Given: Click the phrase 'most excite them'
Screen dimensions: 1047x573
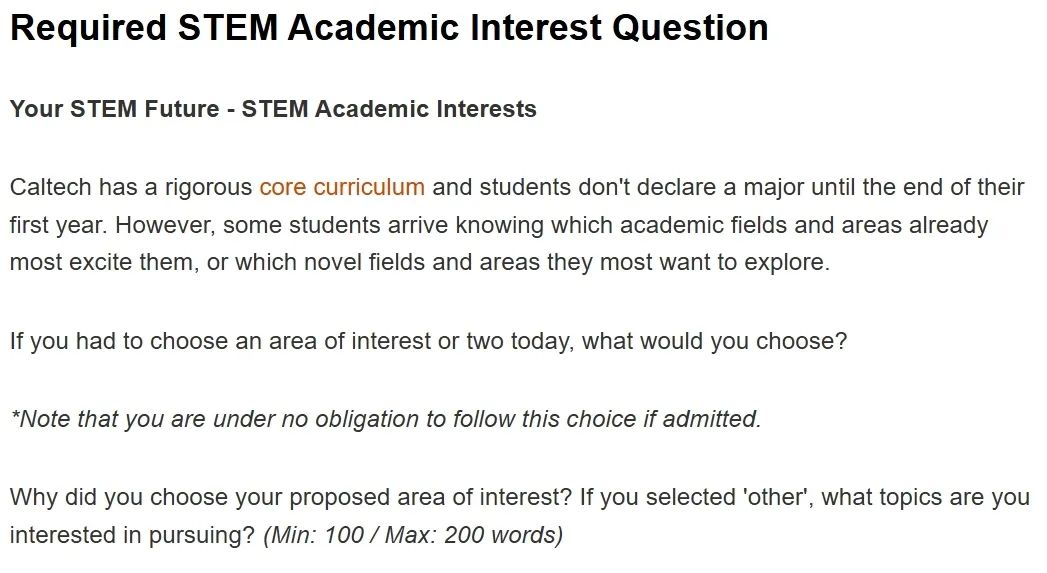Looking at the screenshot, I should (103, 262).
